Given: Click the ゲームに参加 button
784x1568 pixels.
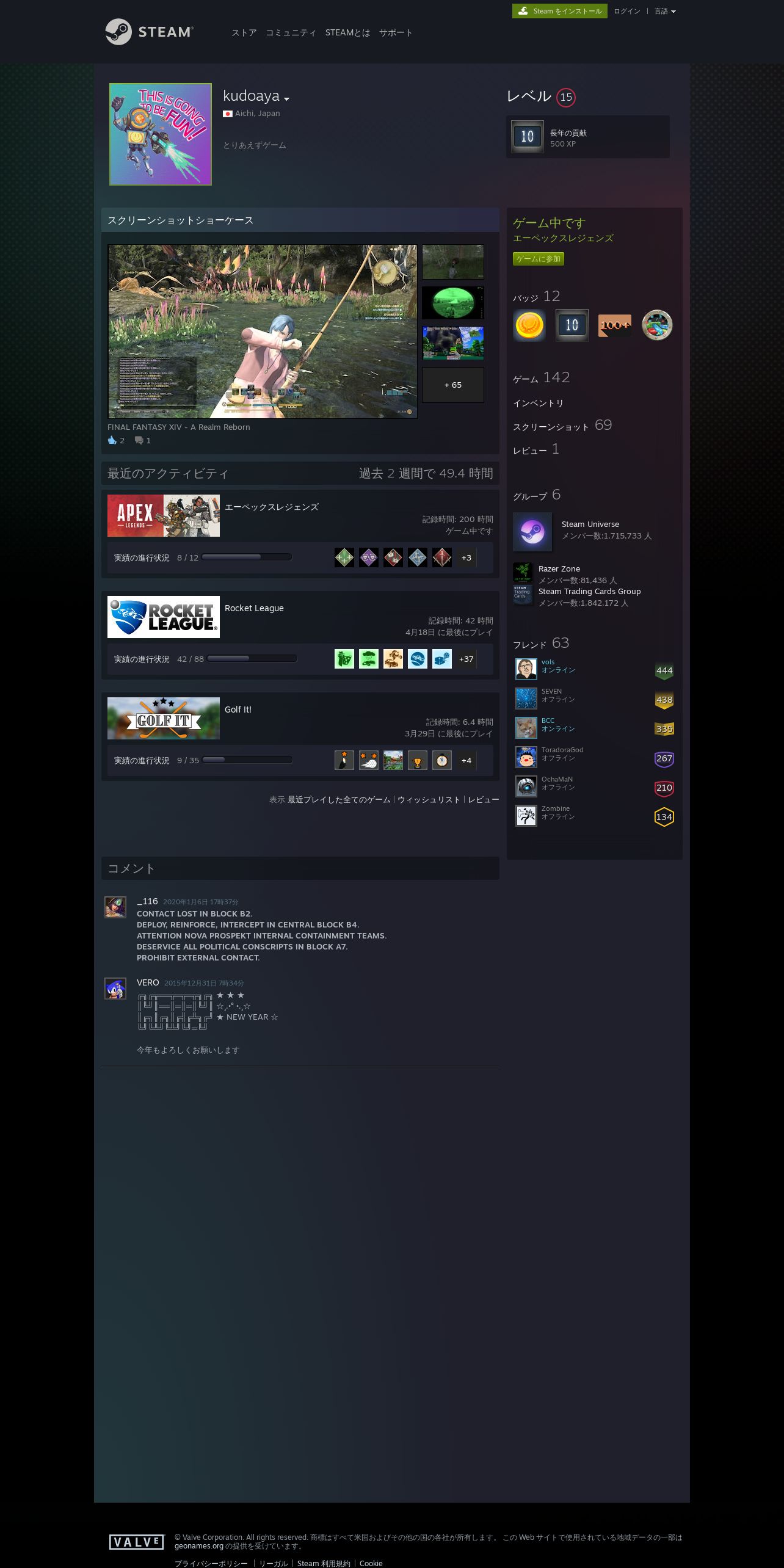Looking at the screenshot, I should point(539,259).
